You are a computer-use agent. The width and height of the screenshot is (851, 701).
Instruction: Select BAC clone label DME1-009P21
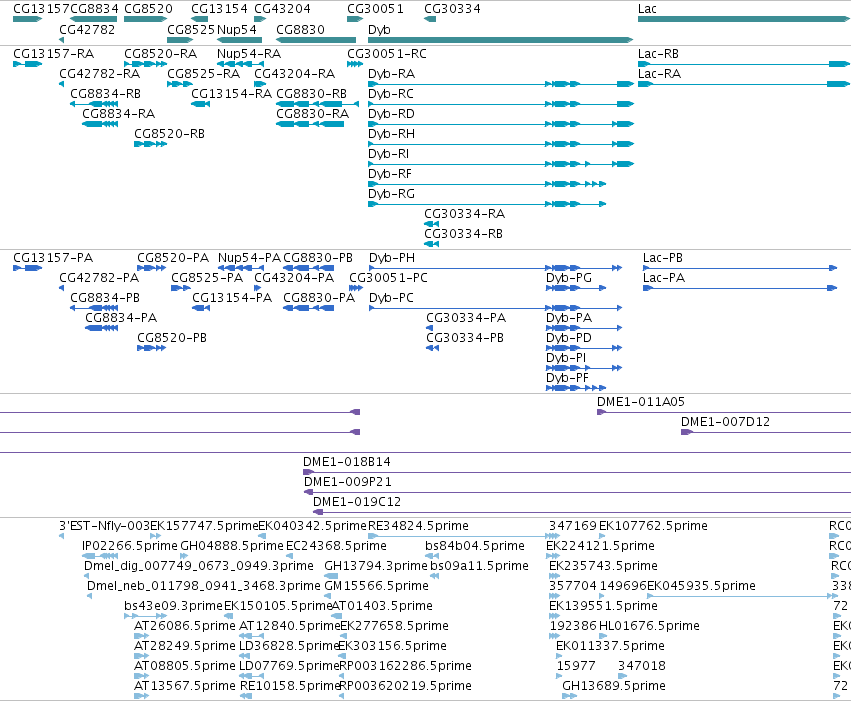347,482
